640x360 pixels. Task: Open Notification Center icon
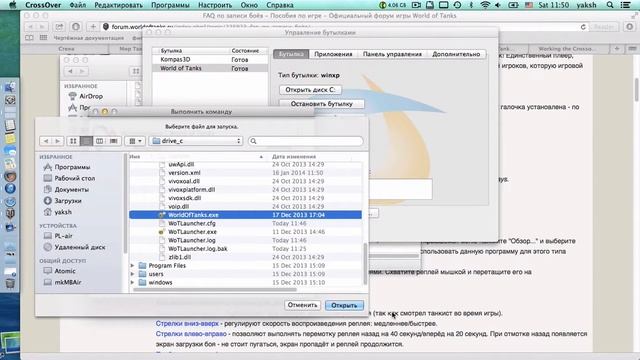[625, 5]
